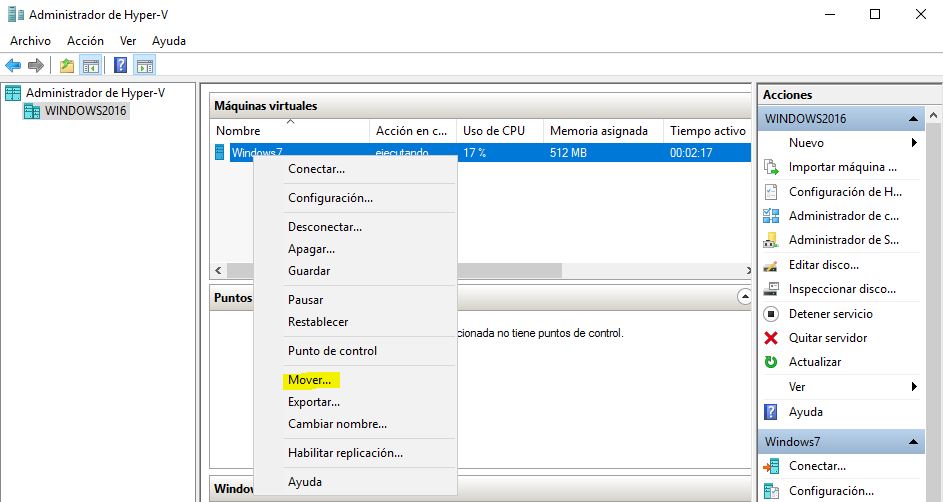The image size is (943, 502).
Task: Click the Forward arrow toolbar icon
Action: [36, 65]
